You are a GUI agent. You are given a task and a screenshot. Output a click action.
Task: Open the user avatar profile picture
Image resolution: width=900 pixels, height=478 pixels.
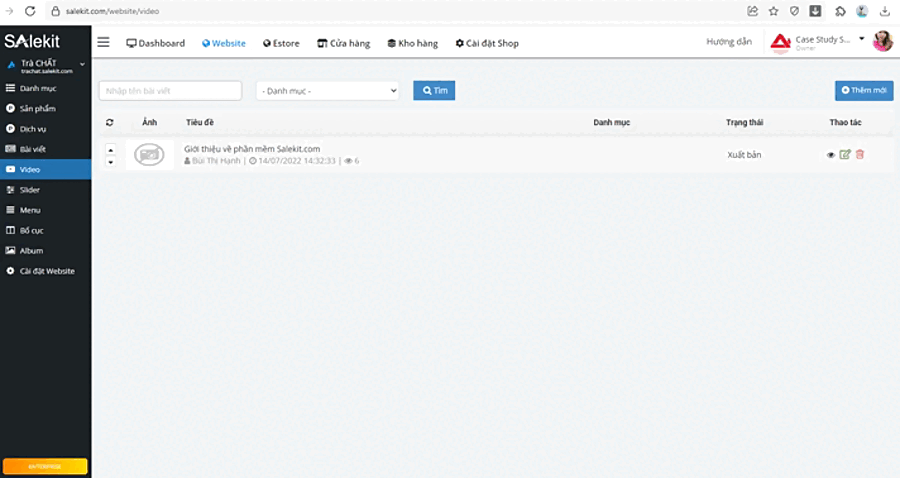[x=883, y=41]
